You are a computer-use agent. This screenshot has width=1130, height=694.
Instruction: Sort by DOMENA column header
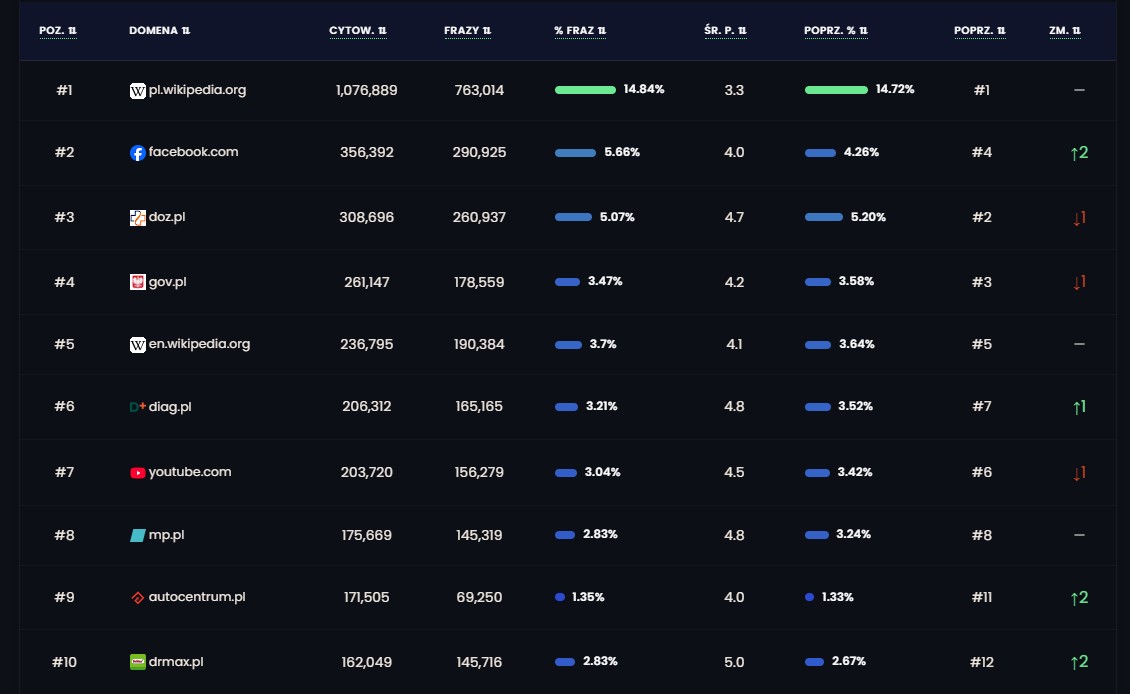[x=160, y=30]
